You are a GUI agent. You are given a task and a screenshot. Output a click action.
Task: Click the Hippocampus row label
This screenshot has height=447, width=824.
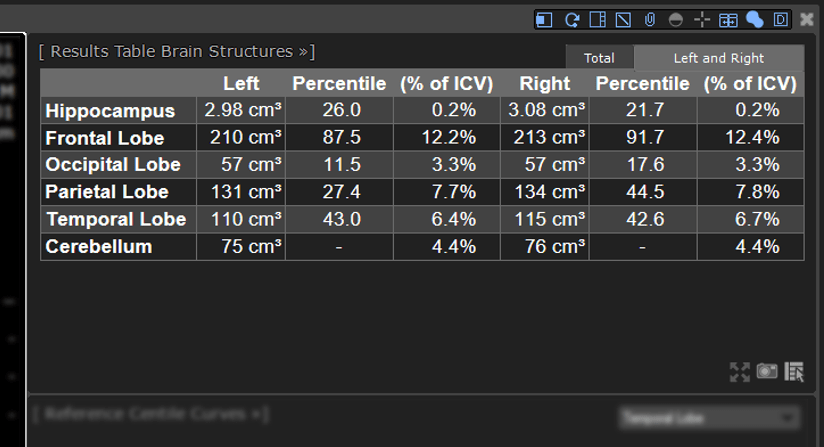click(110, 111)
